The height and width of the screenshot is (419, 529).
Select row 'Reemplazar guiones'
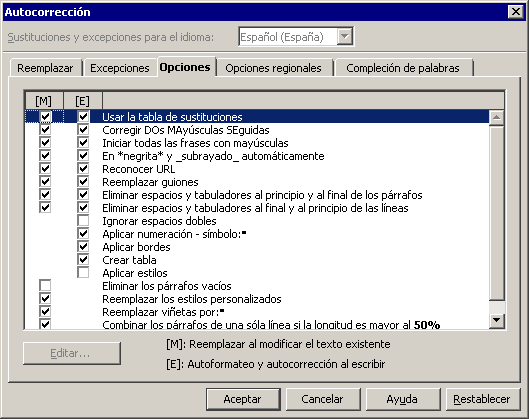[x=257, y=182]
